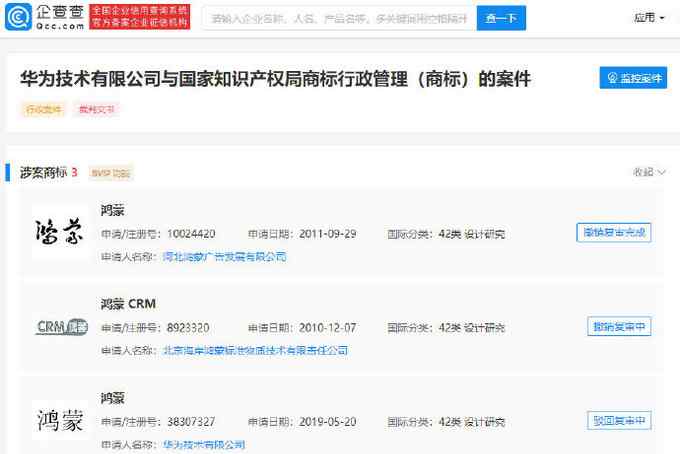Select the 行政案件 tag
Screen dimensions: 680x454
[43, 109]
